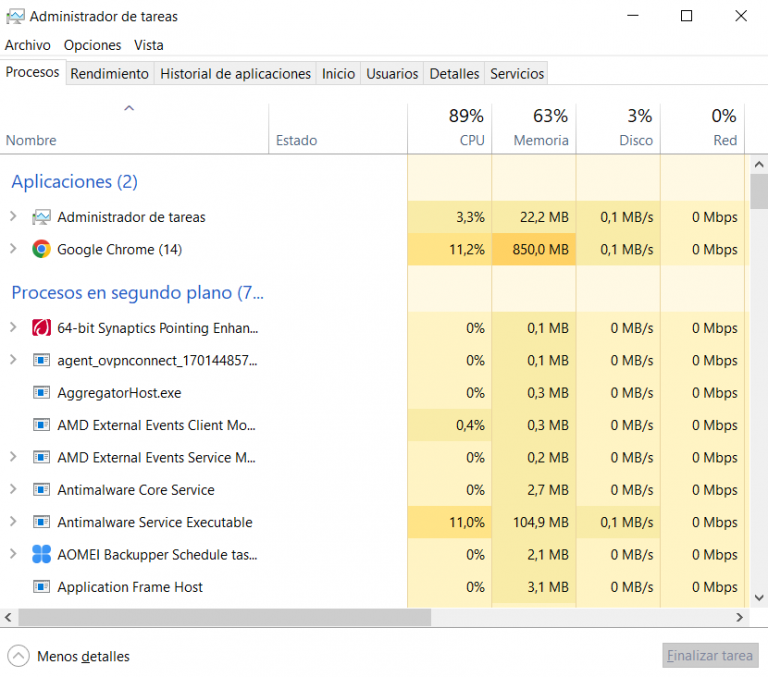768x677 pixels.
Task: Expand the Google Chrome process group
Action: point(13,249)
